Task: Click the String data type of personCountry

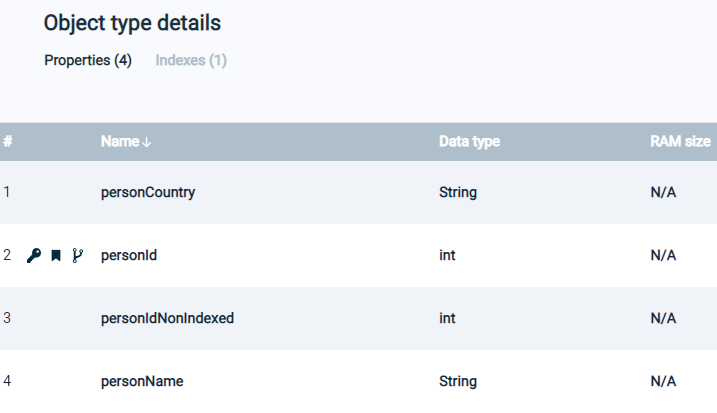Action: click(458, 192)
